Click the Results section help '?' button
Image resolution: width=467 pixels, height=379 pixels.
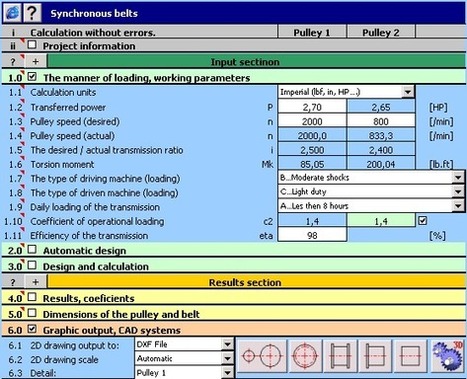(13, 282)
